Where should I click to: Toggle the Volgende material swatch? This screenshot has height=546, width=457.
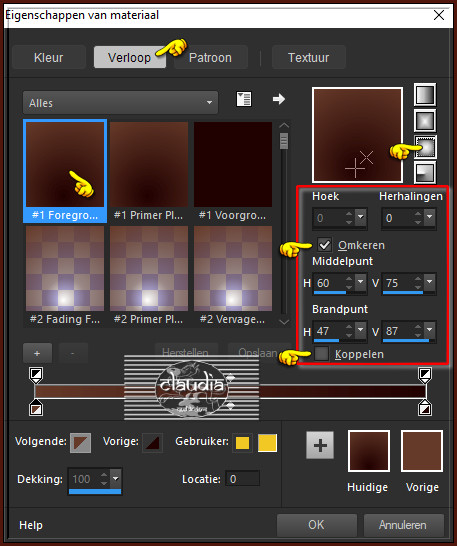pyautogui.click(x=80, y=443)
